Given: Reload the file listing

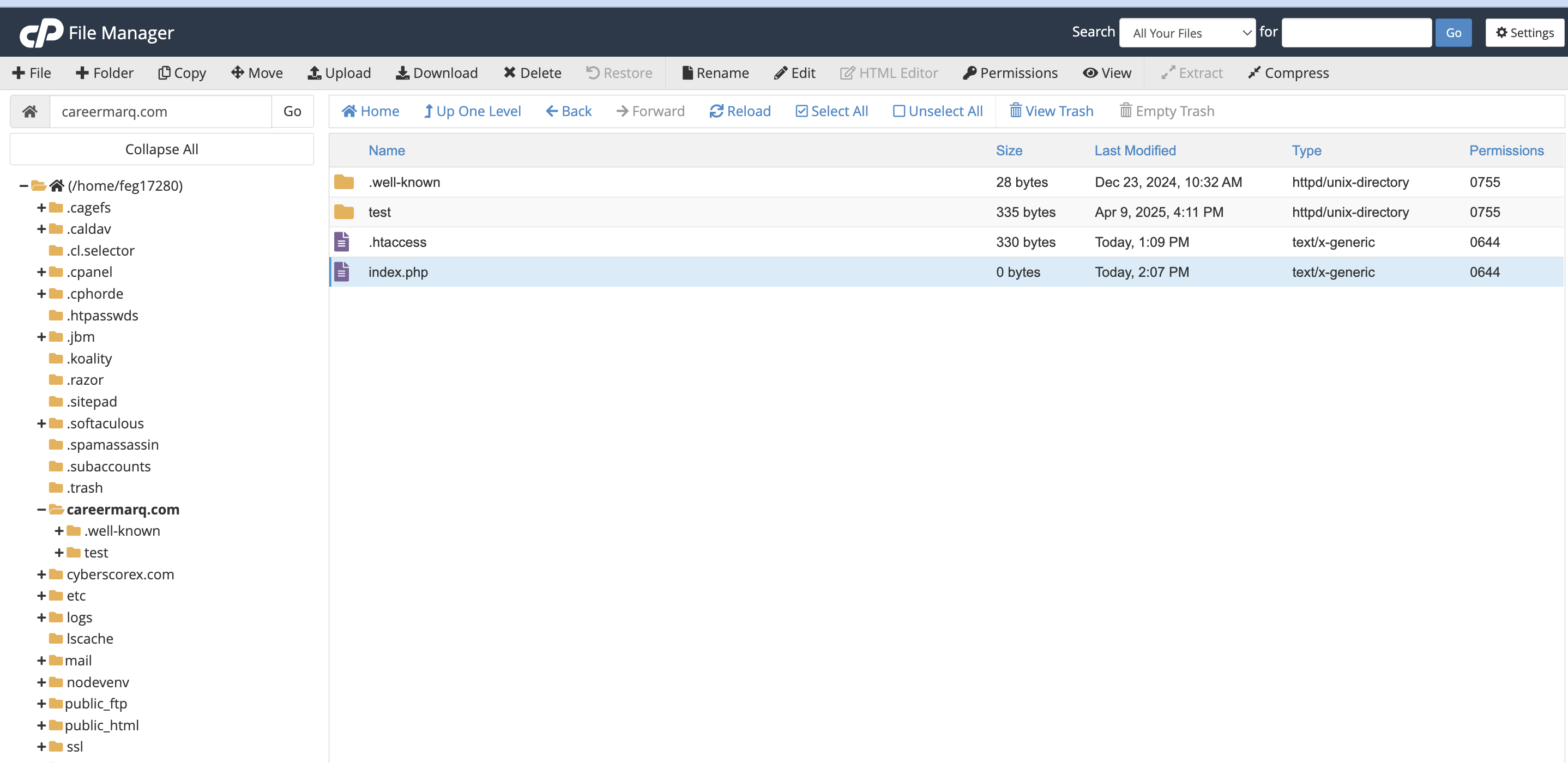Looking at the screenshot, I should (739, 111).
